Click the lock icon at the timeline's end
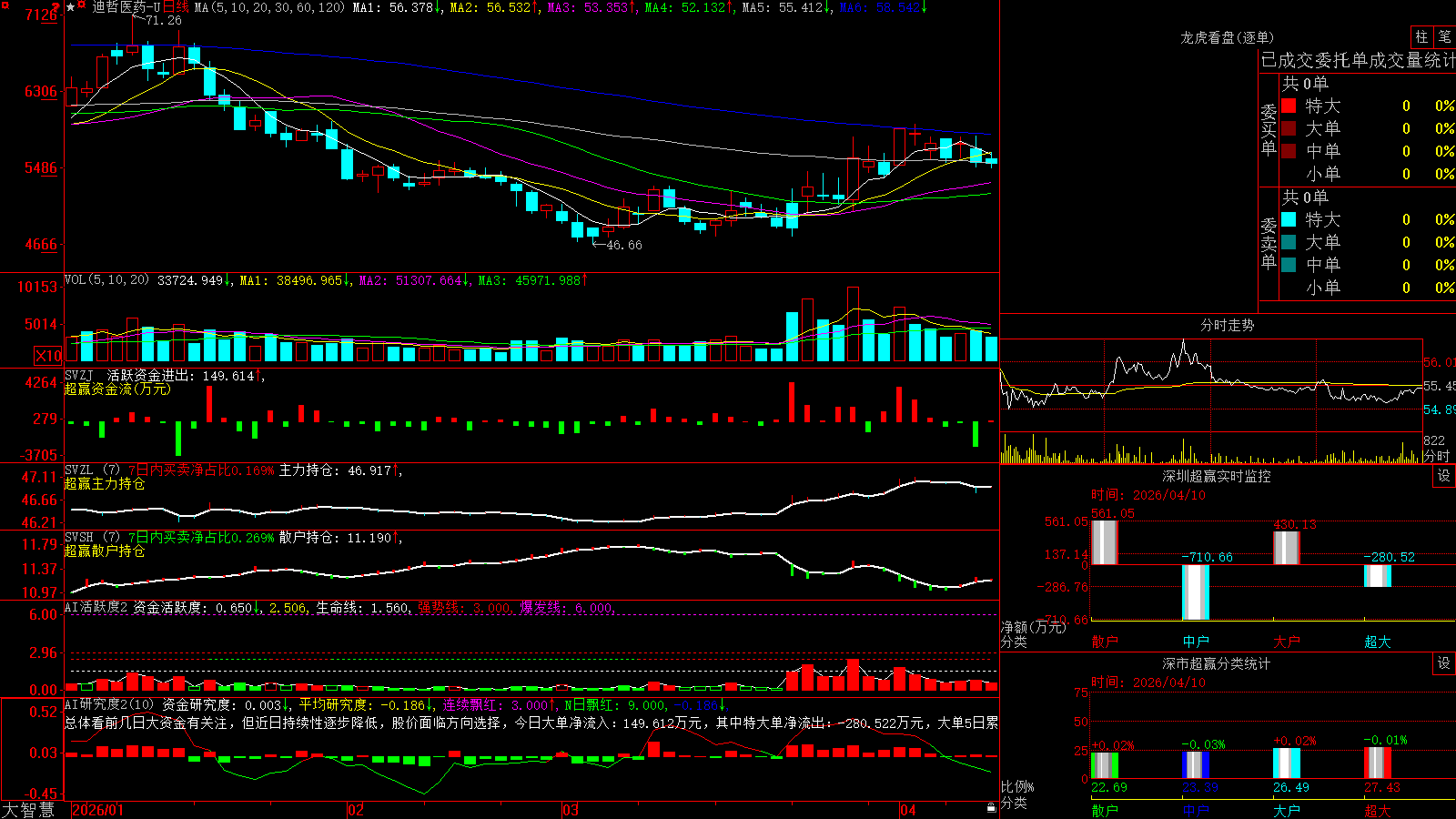 [x=991, y=808]
